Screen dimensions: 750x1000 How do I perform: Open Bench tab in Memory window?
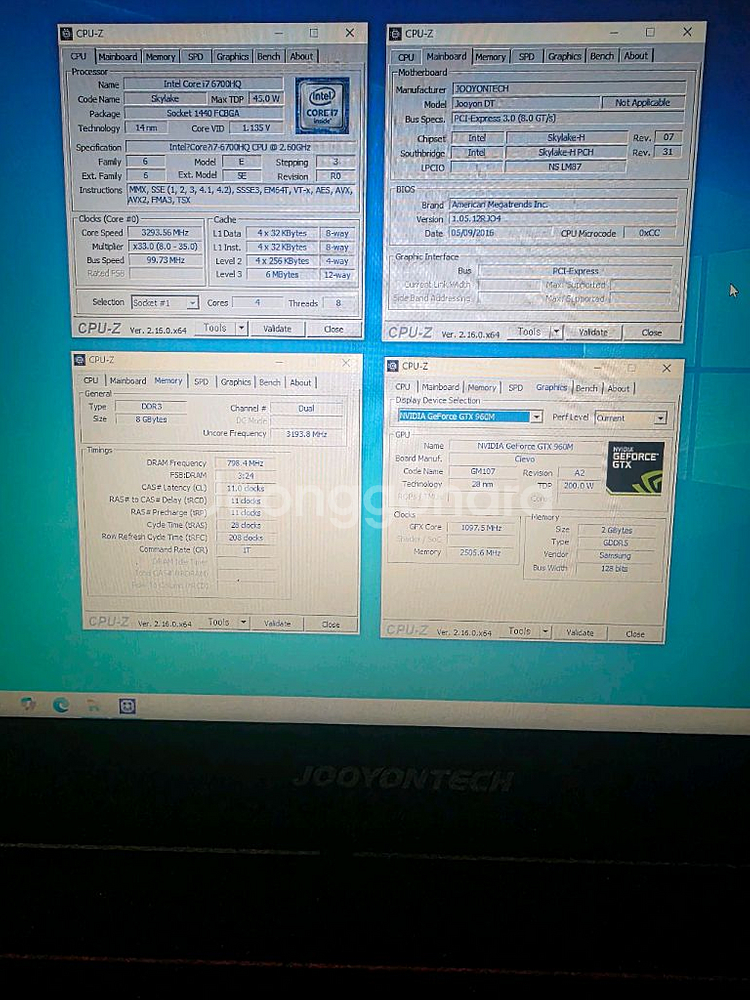[x=269, y=382]
